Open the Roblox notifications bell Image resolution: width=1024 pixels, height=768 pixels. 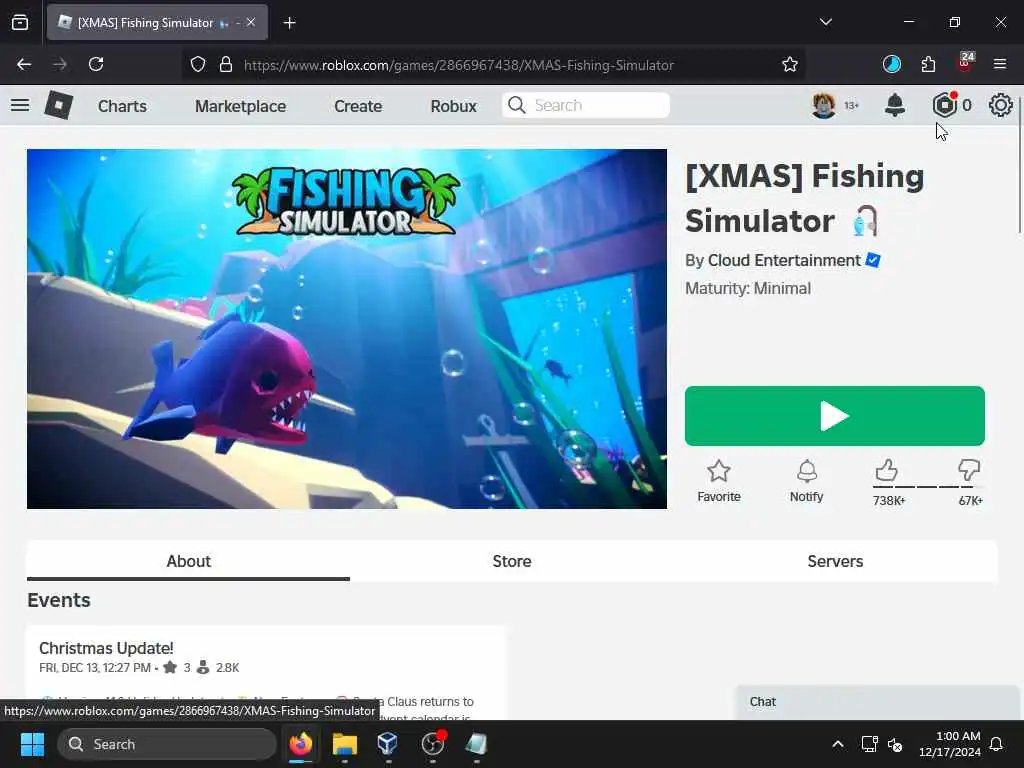point(895,105)
